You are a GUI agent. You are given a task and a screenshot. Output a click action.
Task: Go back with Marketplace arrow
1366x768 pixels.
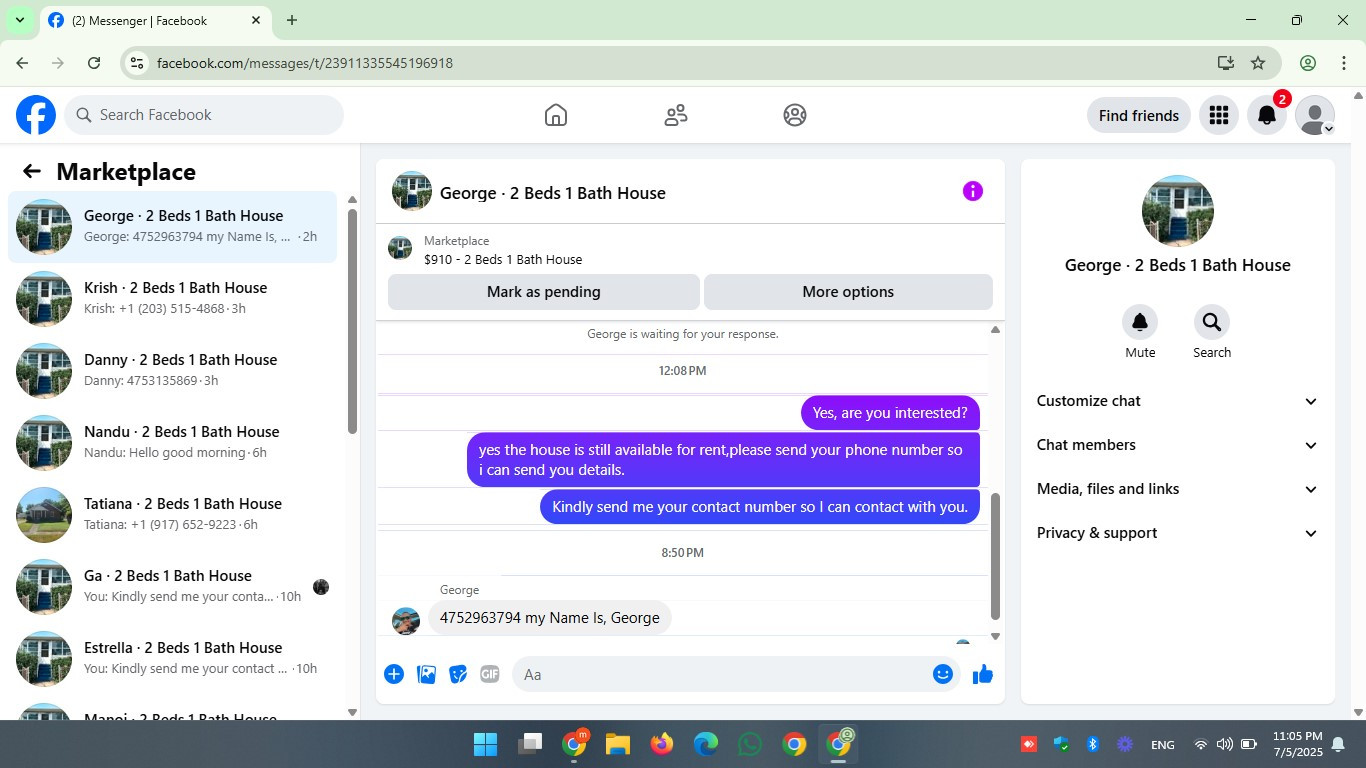pyautogui.click(x=32, y=171)
